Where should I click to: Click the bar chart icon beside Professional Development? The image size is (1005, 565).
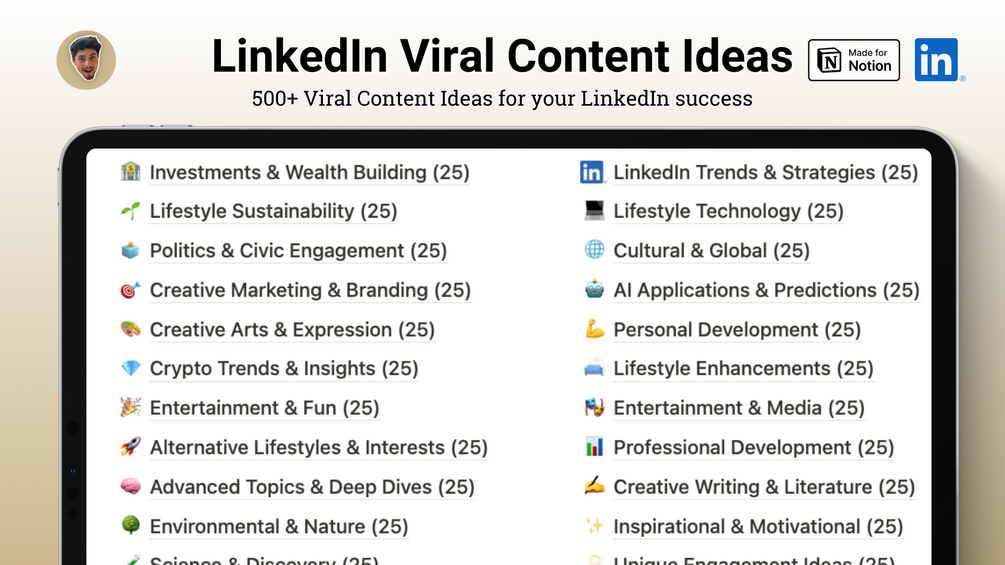[594, 447]
